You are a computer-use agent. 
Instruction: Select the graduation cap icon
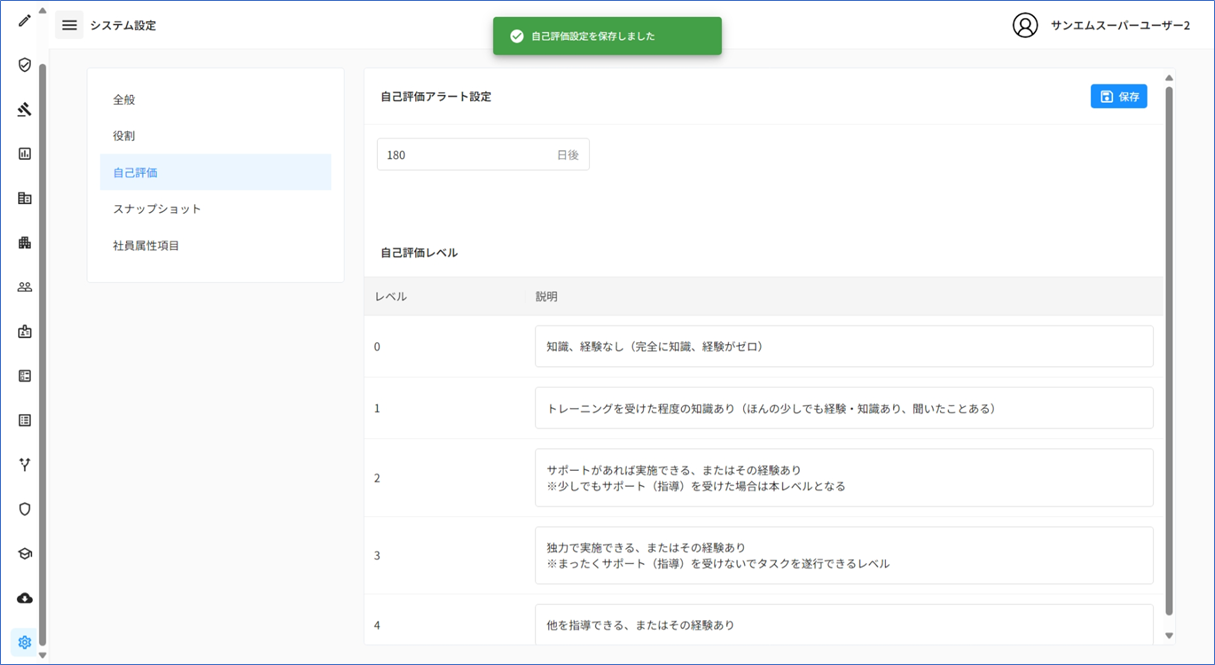tap(25, 553)
